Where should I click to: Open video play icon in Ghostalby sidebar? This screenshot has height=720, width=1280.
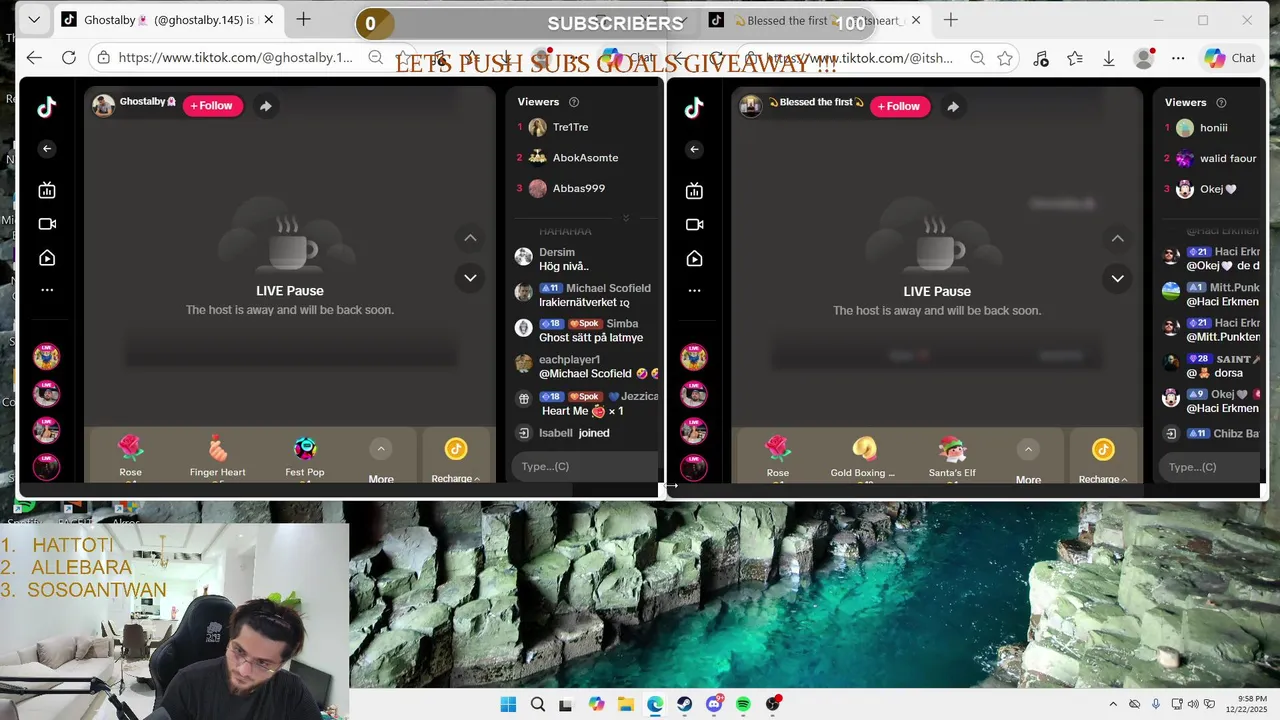(x=47, y=258)
